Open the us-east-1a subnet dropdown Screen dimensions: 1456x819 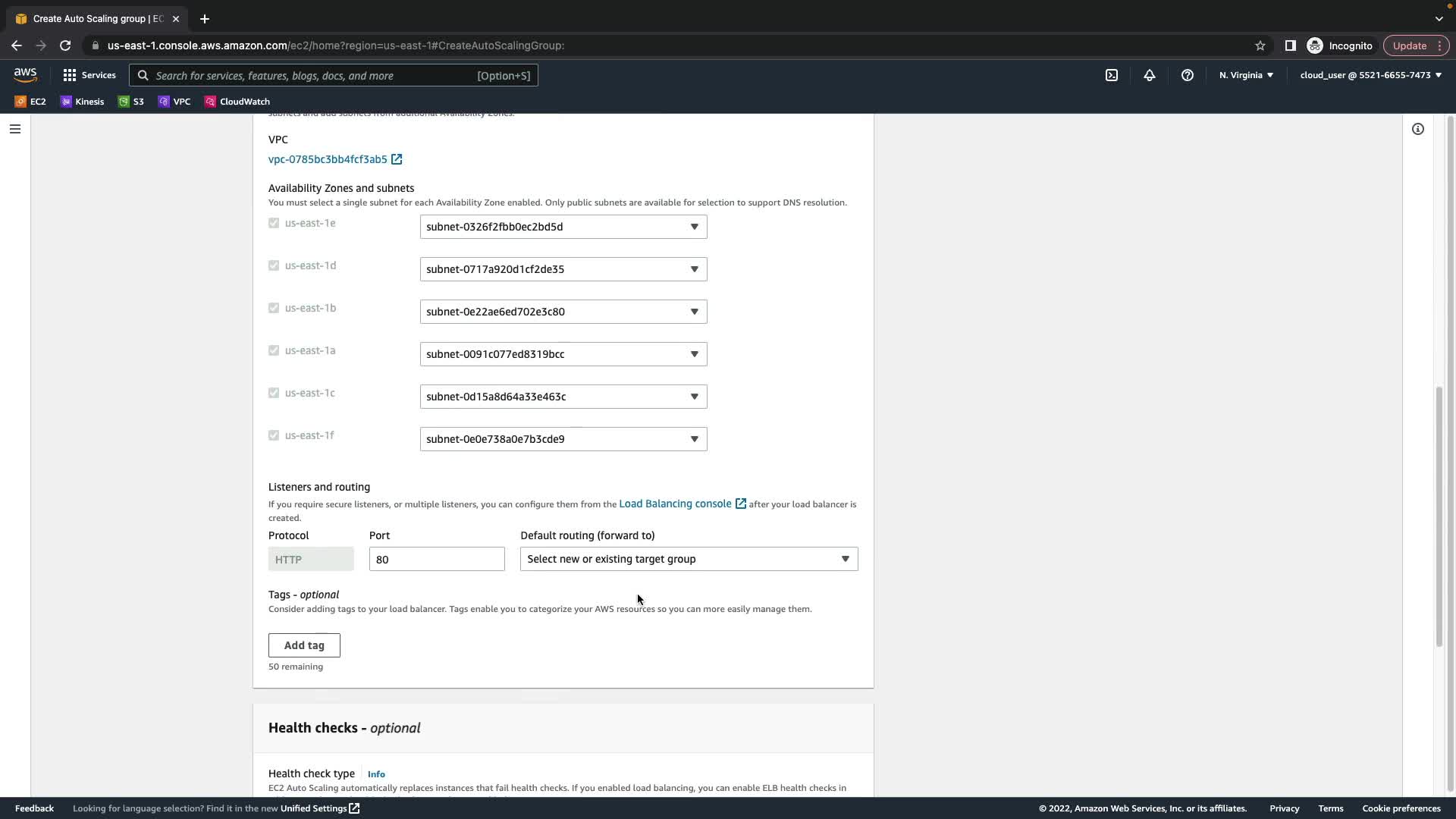coord(563,354)
